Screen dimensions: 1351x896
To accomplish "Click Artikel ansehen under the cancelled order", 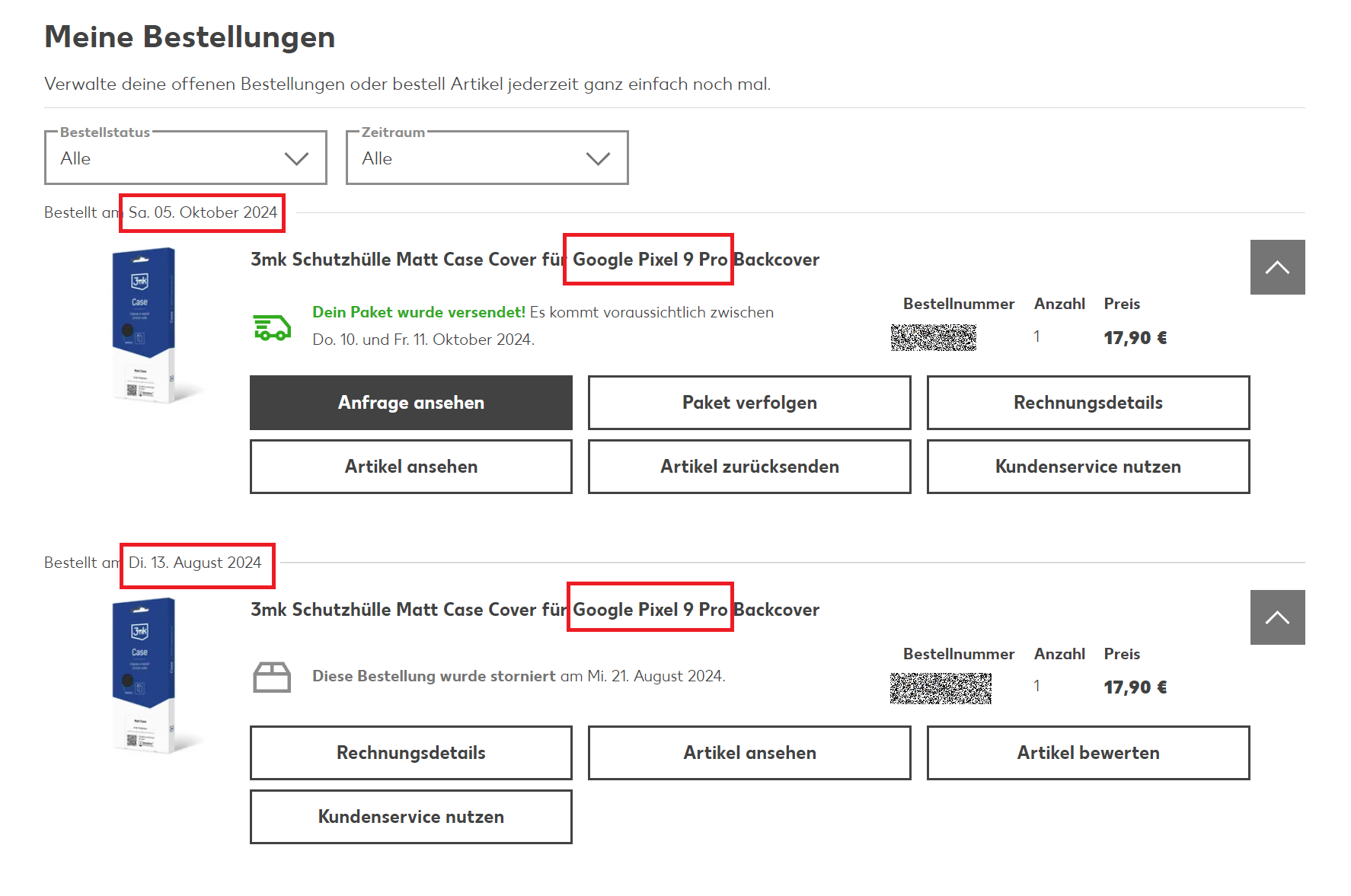I will point(749,753).
